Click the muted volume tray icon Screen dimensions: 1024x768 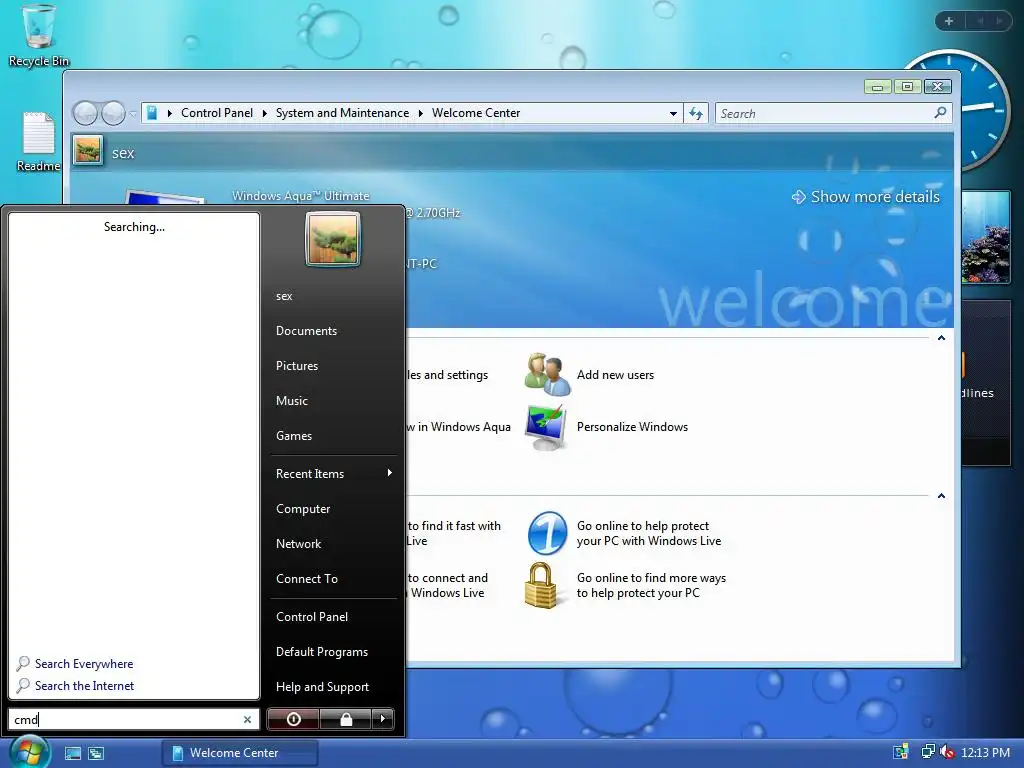coord(947,752)
